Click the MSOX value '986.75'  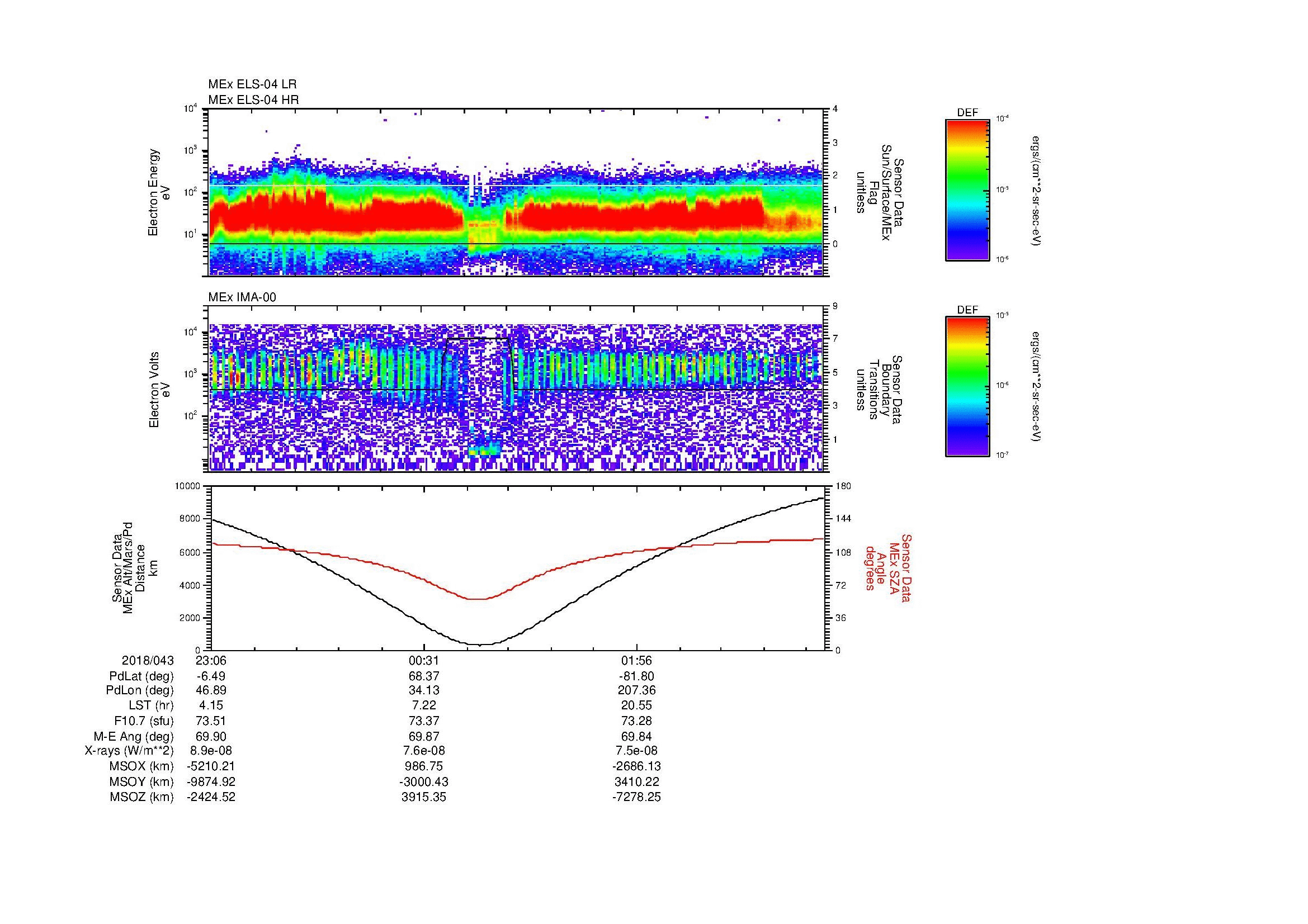point(424,766)
